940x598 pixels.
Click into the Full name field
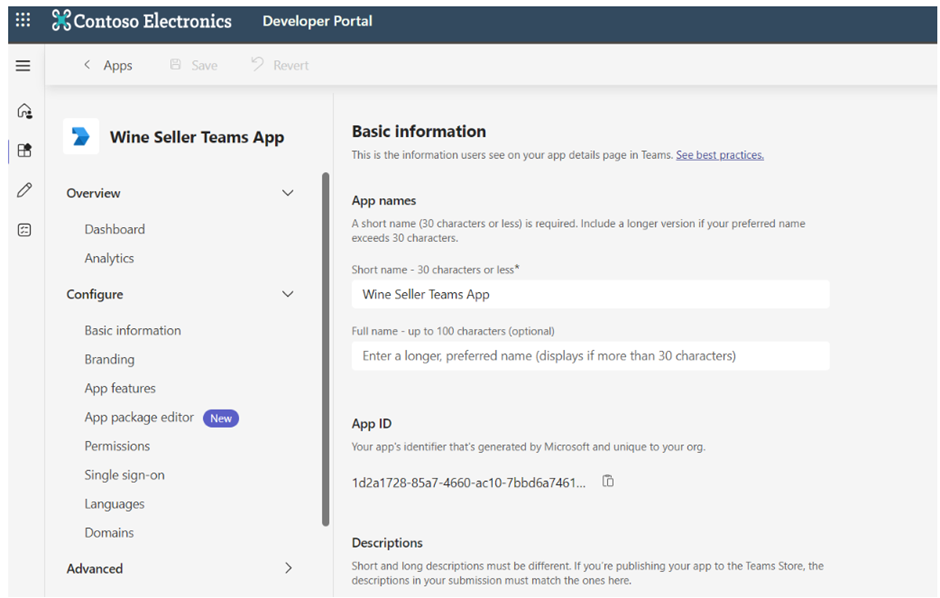590,356
